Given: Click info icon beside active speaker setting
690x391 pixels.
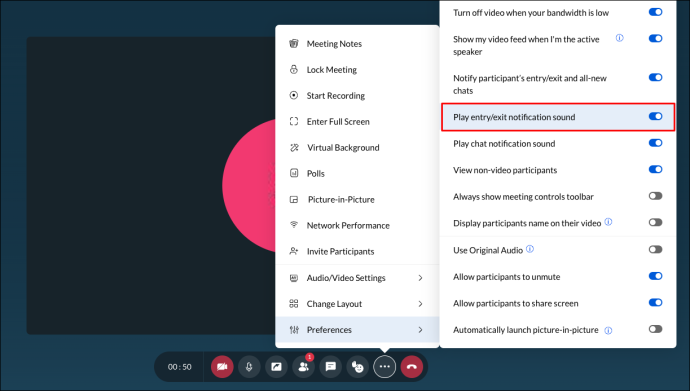Looking at the screenshot, I should (620, 38).
